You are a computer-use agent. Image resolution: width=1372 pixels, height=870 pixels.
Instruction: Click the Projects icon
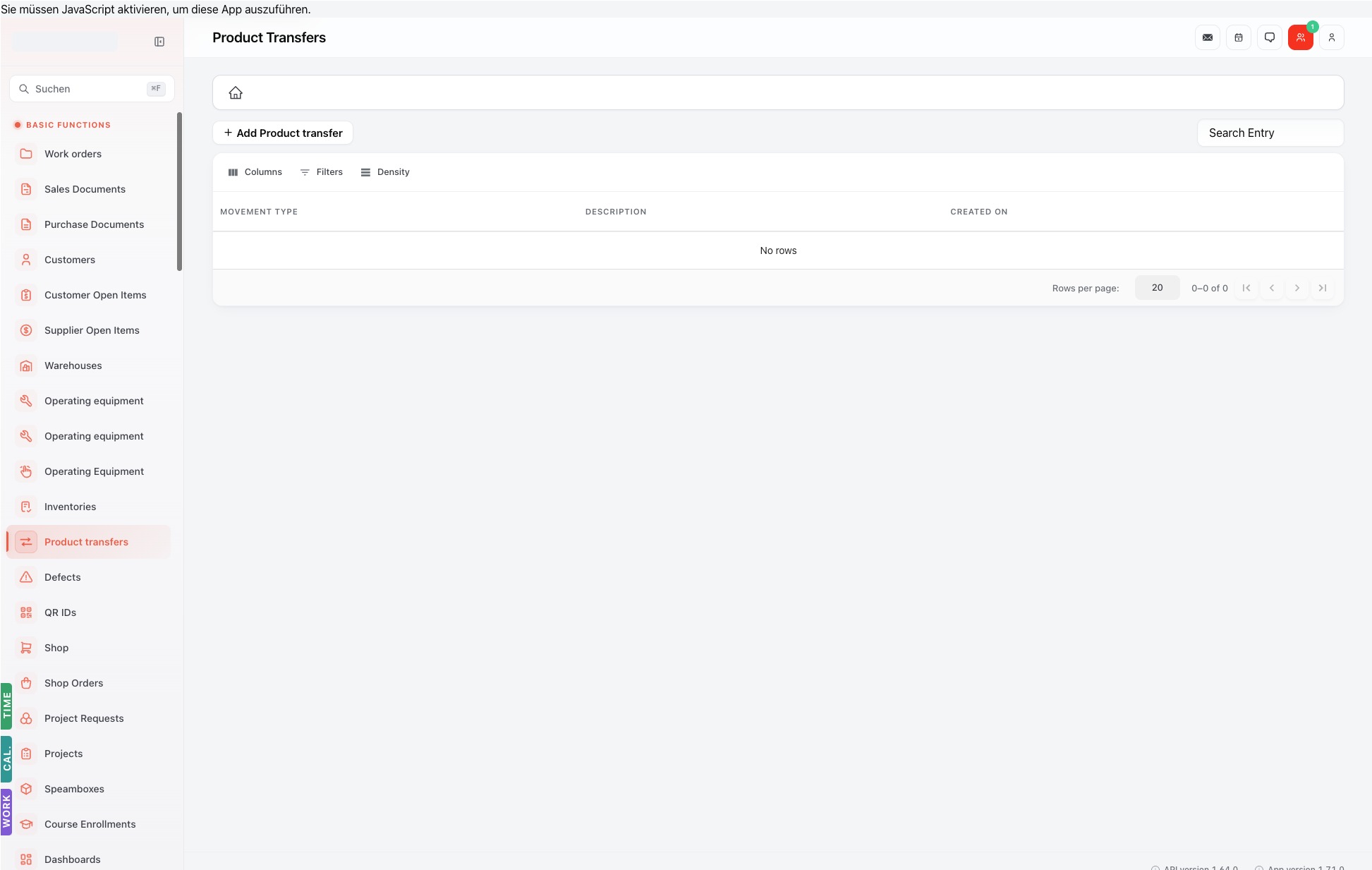26,754
